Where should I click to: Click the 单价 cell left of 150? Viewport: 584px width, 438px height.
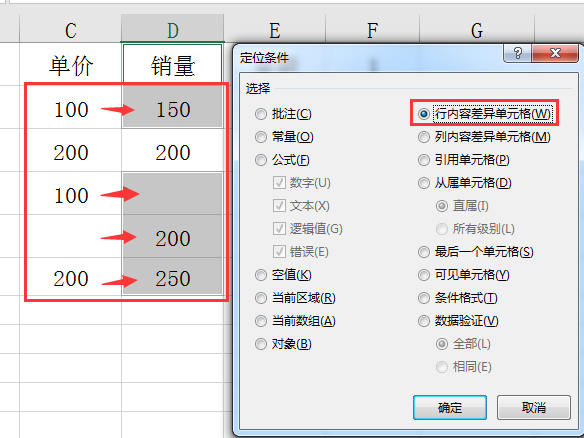pos(70,107)
